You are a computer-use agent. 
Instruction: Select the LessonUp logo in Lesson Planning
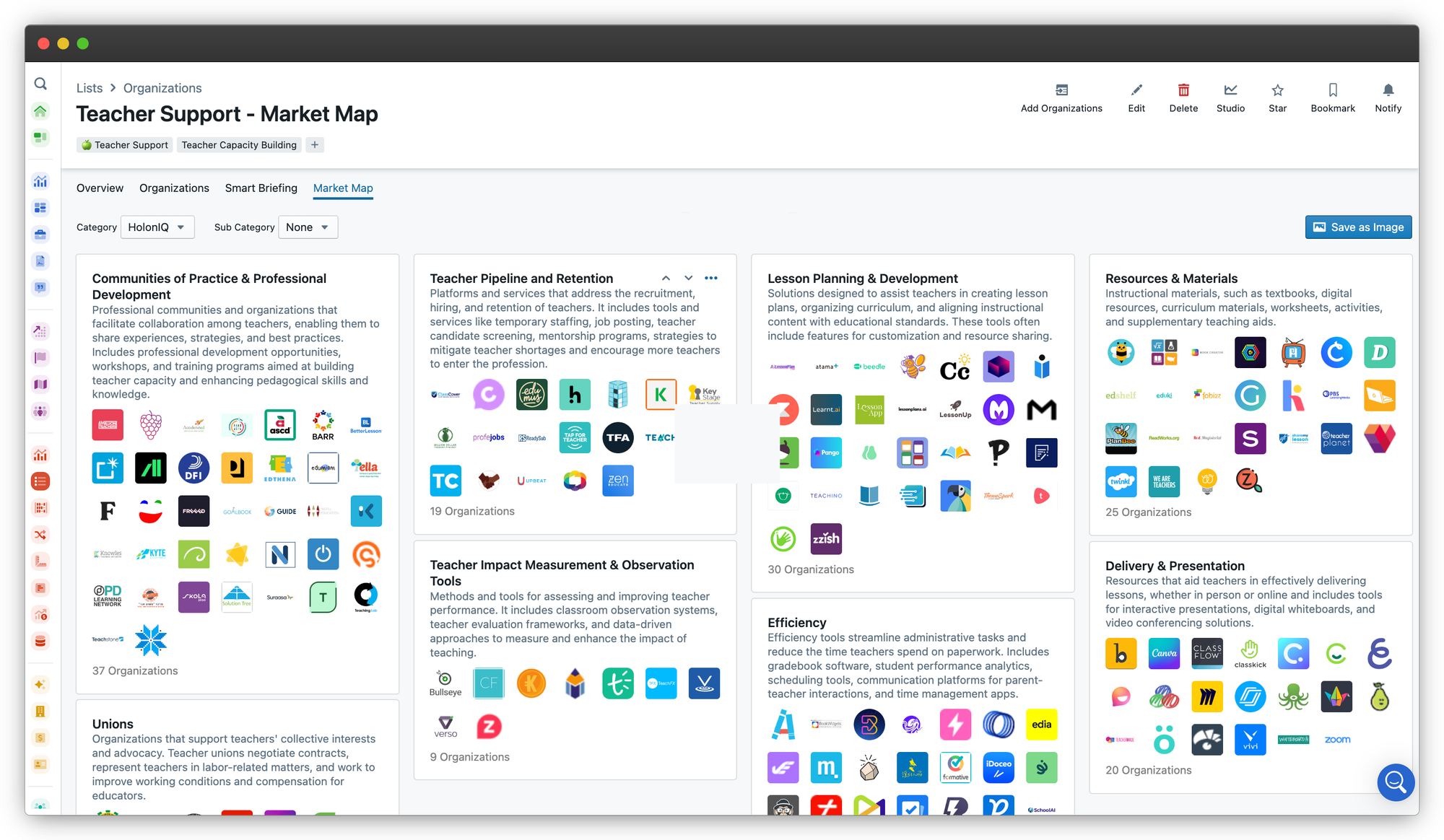(955, 409)
